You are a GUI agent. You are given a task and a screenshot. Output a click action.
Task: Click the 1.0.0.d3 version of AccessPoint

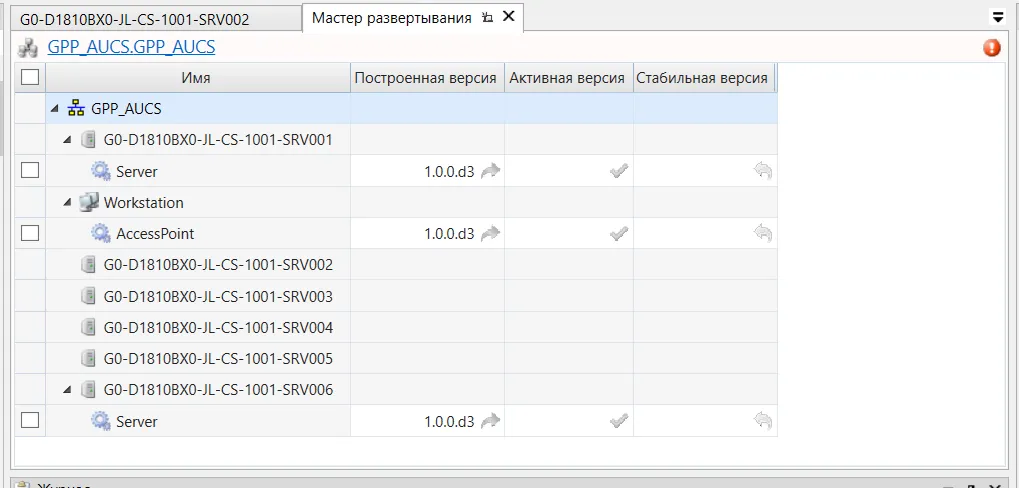pos(449,233)
